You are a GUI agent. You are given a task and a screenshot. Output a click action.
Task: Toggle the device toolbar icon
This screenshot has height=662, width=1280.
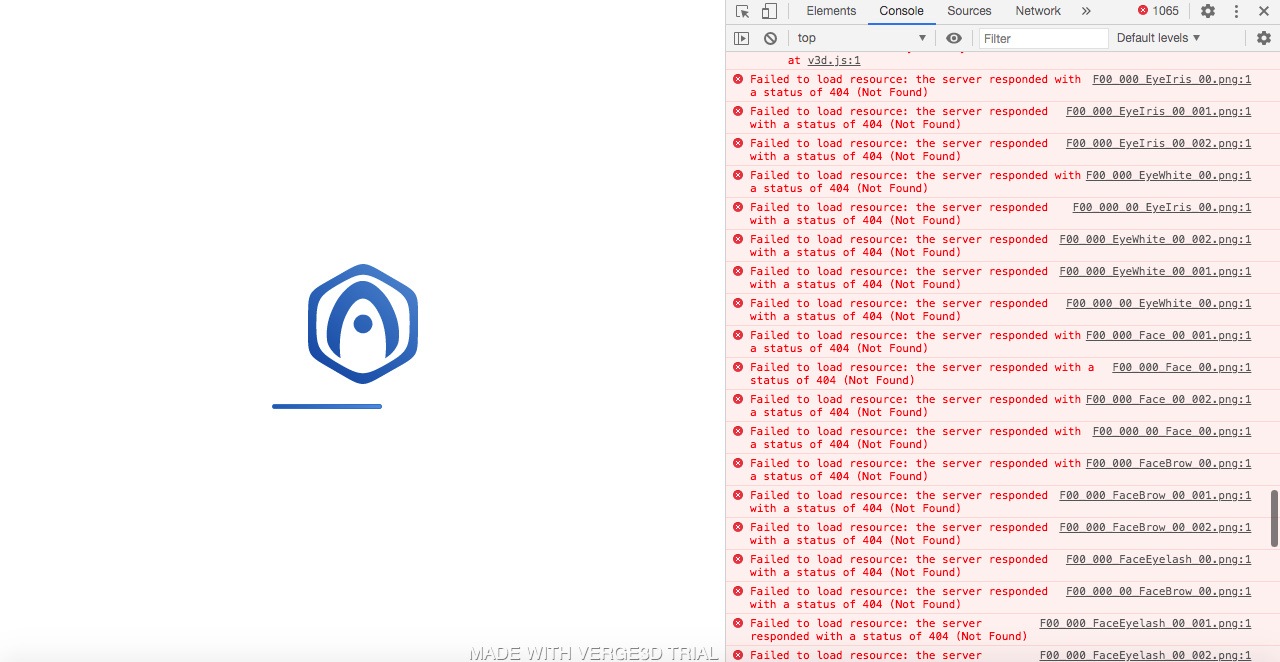pyautogui.click(x=769, y=11)
